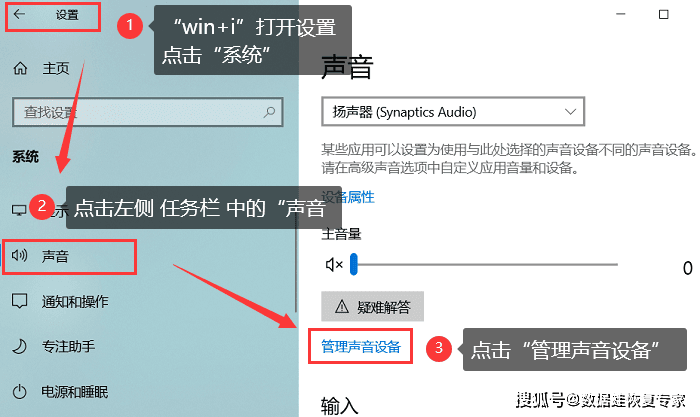Click the magnifier icon in the search box
This screenshot has width=700, height=417.
(x=269, y=112)
